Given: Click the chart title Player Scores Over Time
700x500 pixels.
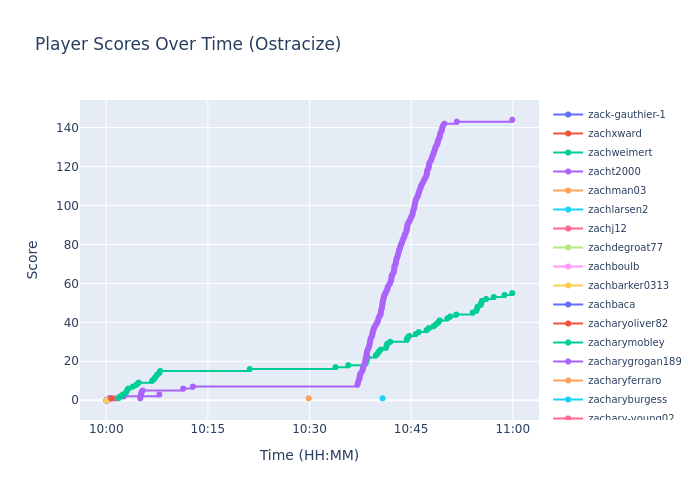Looking at the screenshot, I should click(x=188, y=45).
